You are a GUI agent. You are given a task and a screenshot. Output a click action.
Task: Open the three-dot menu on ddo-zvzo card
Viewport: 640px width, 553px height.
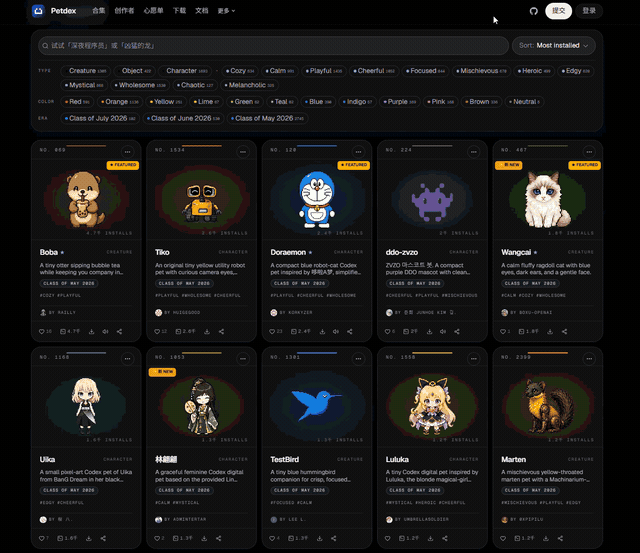coord(473,152)
